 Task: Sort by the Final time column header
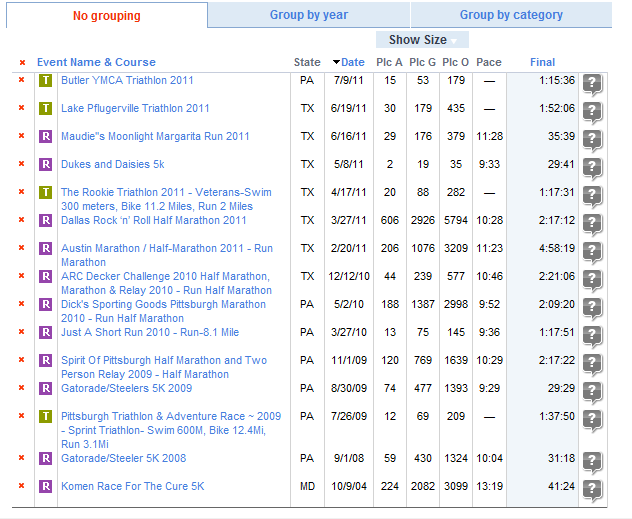[x=543, y=62]
